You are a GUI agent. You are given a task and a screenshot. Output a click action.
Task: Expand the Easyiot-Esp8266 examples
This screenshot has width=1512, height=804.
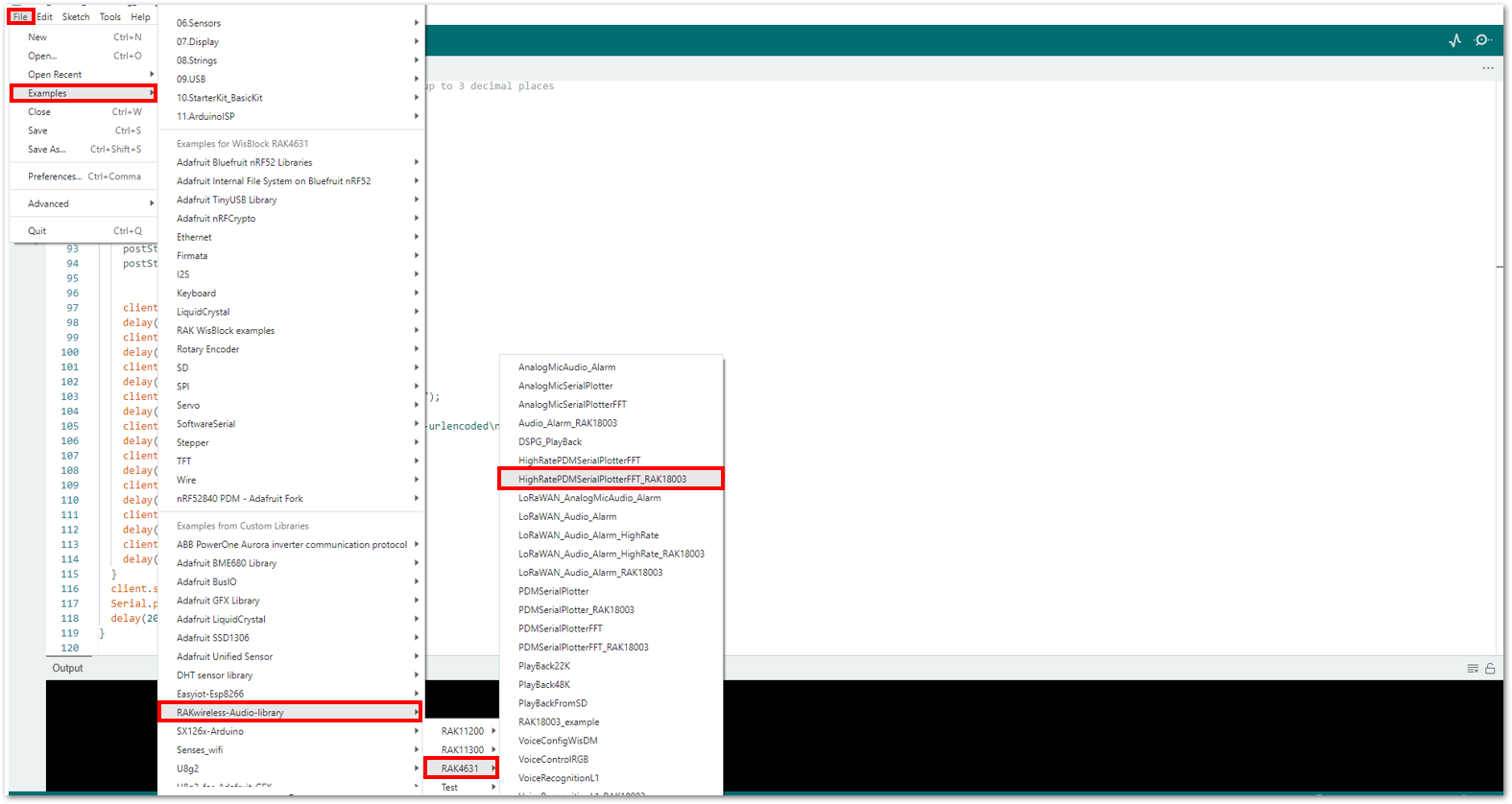[292, 694]
